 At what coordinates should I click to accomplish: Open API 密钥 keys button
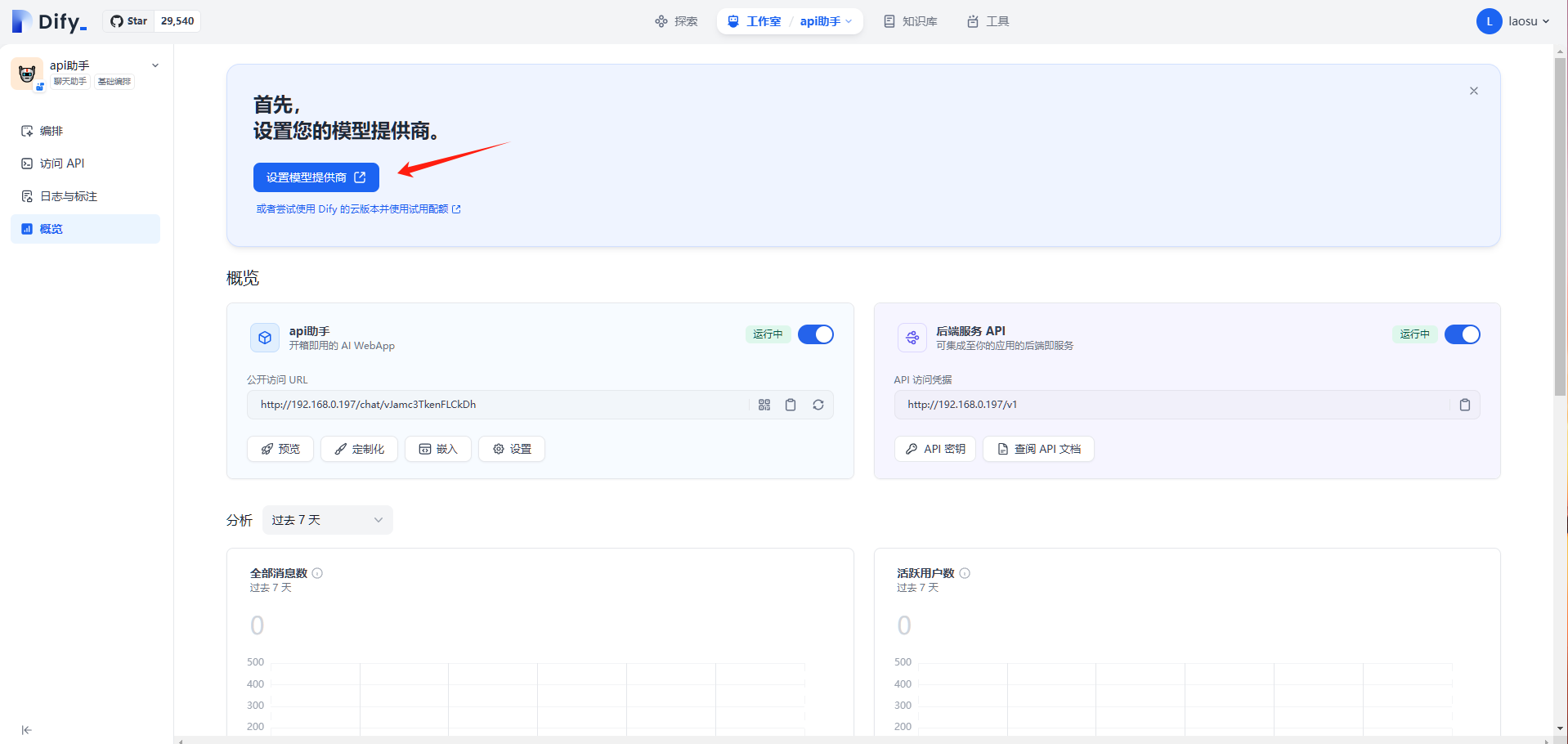click(935, 449)
